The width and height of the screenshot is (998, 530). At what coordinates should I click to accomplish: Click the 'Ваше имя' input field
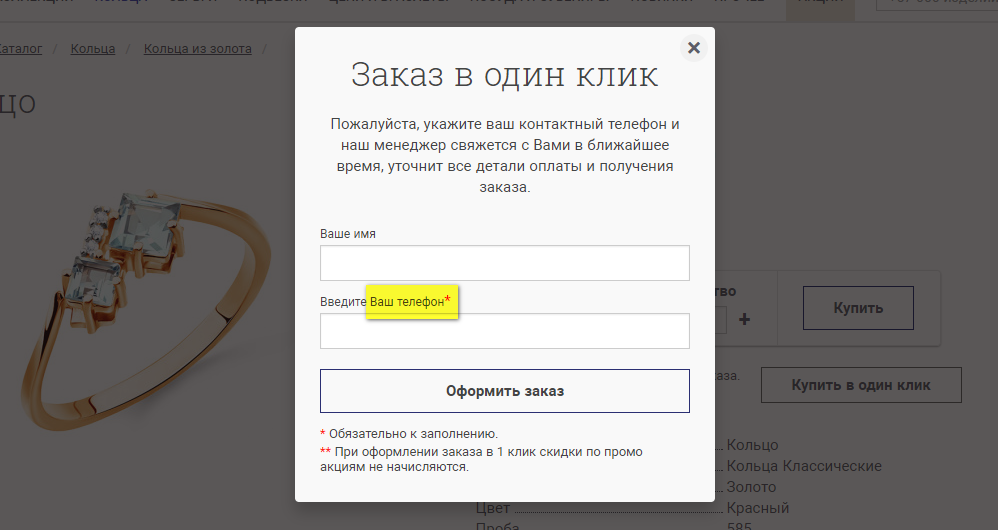click(x=505, y=263)
